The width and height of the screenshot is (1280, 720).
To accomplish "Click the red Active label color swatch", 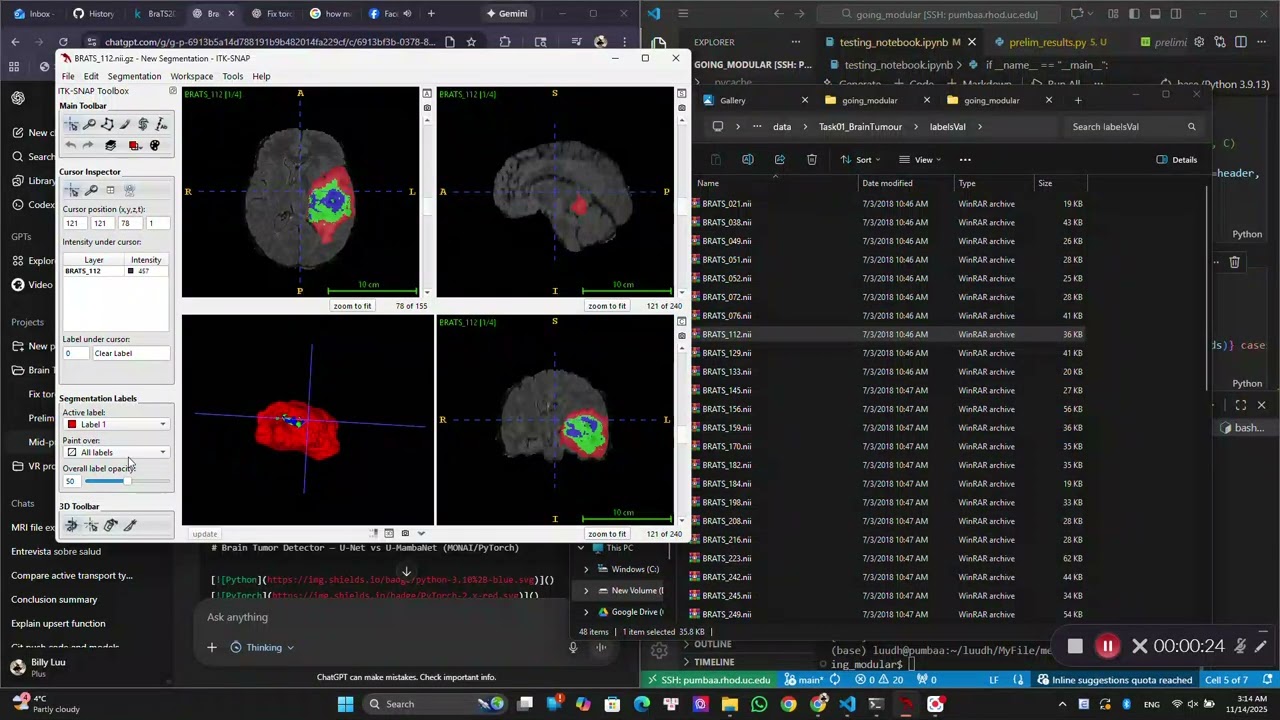I will [71, 424].
